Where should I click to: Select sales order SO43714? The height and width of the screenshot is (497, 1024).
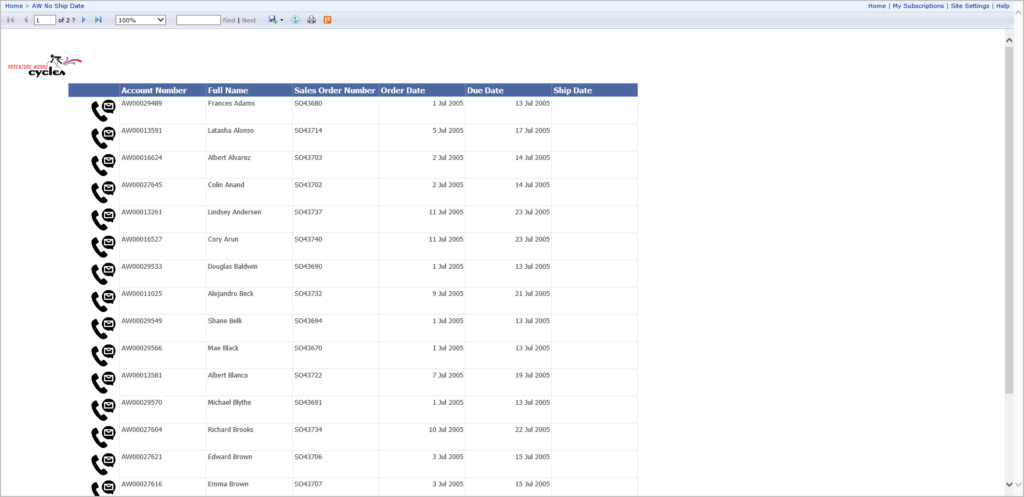pyautogui.click(x=308, y=131)
